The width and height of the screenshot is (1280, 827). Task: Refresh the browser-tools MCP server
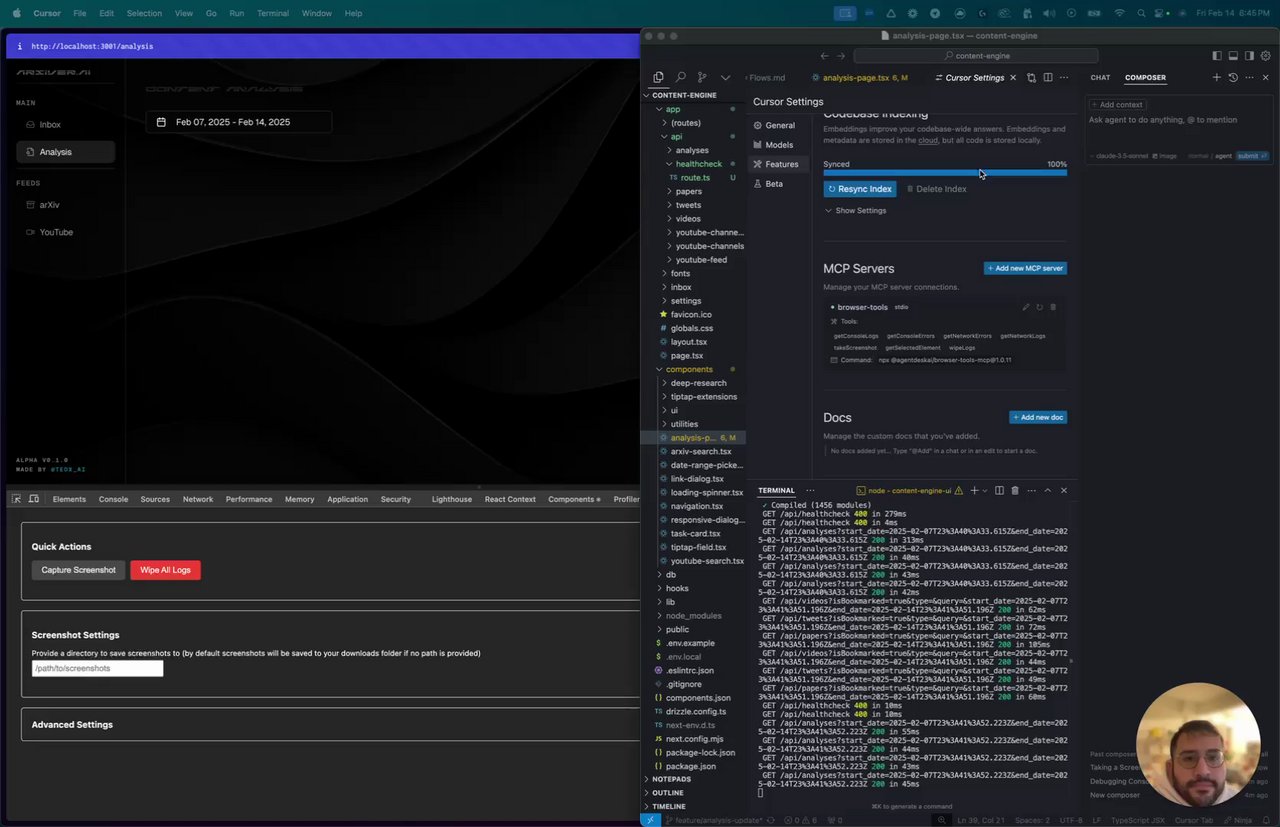pos(1039,307)
